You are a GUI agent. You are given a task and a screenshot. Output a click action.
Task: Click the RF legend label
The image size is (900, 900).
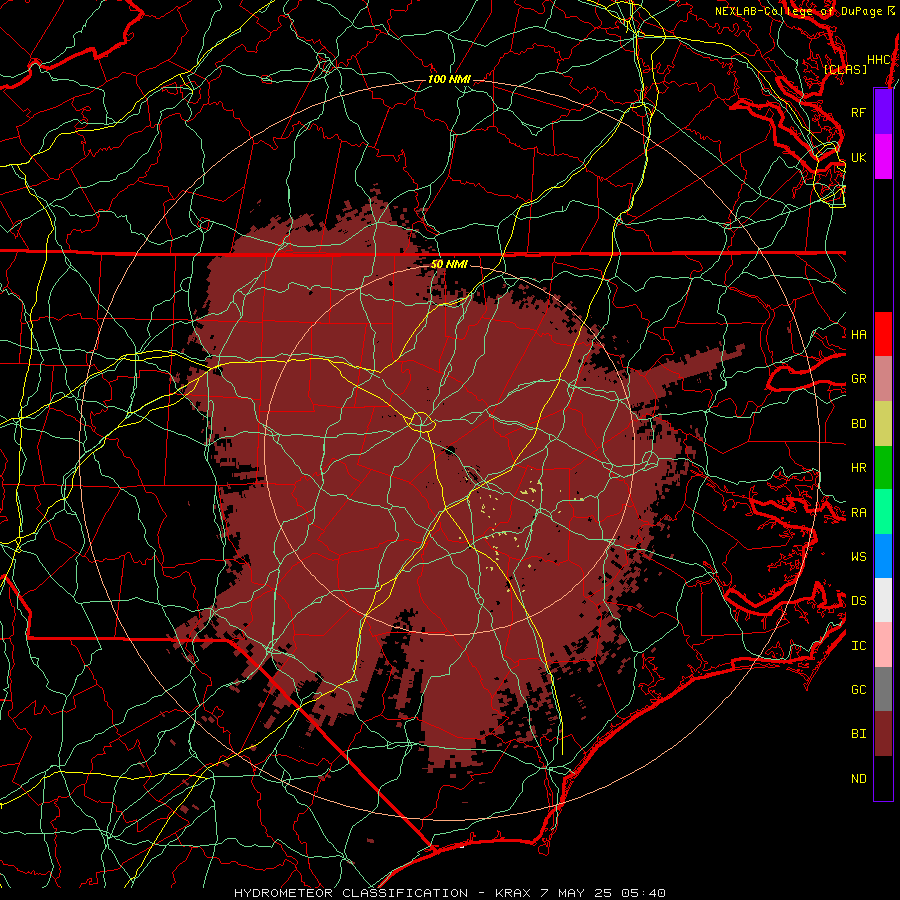click(x=859, y=112)
